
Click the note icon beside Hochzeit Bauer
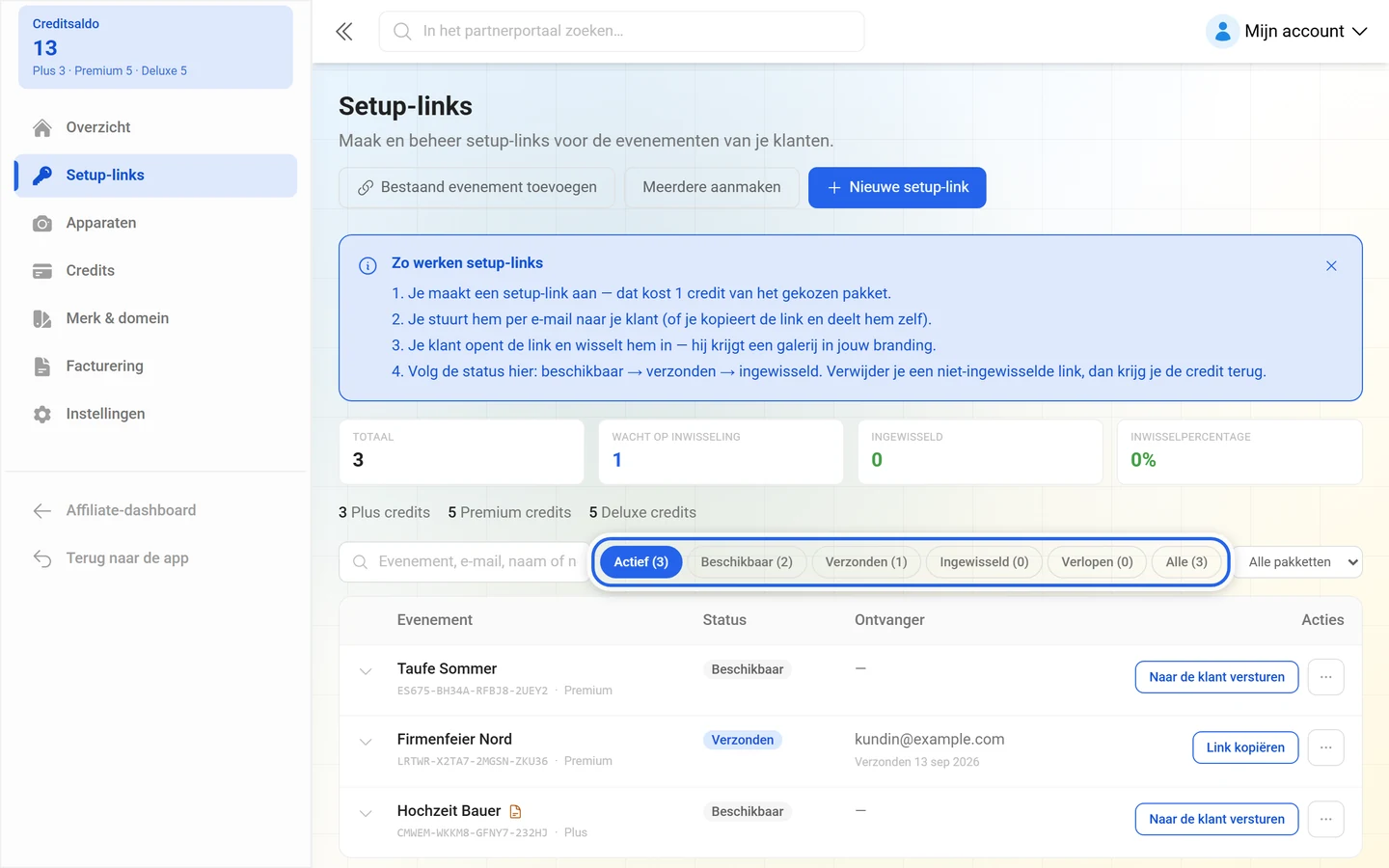coord(515,812)
